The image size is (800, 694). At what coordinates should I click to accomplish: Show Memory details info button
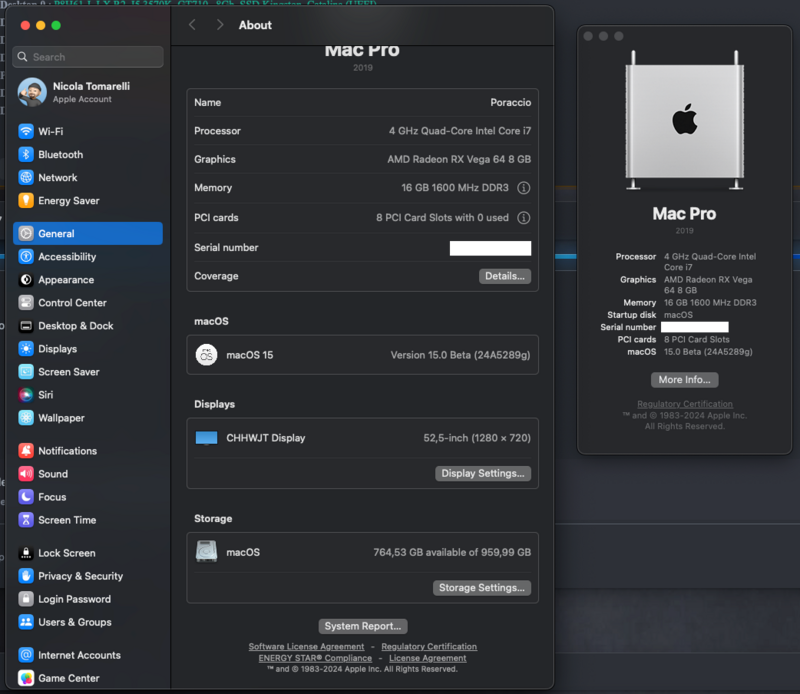[524, 188]
